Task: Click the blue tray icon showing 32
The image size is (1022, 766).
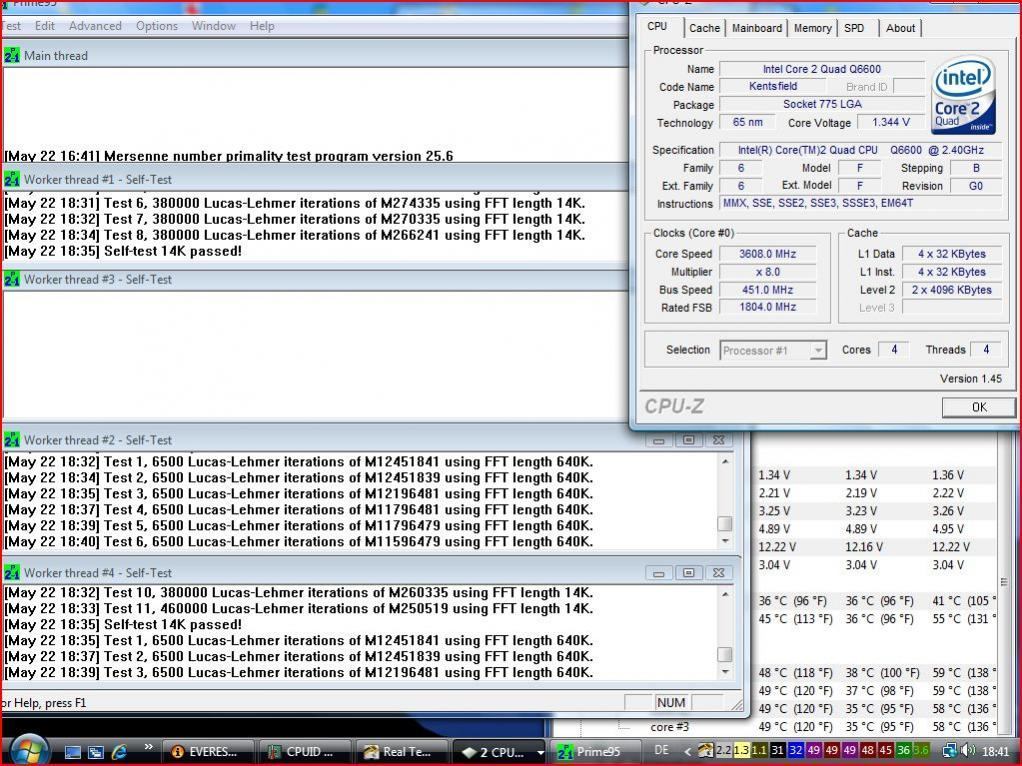Action: point(795,750)
